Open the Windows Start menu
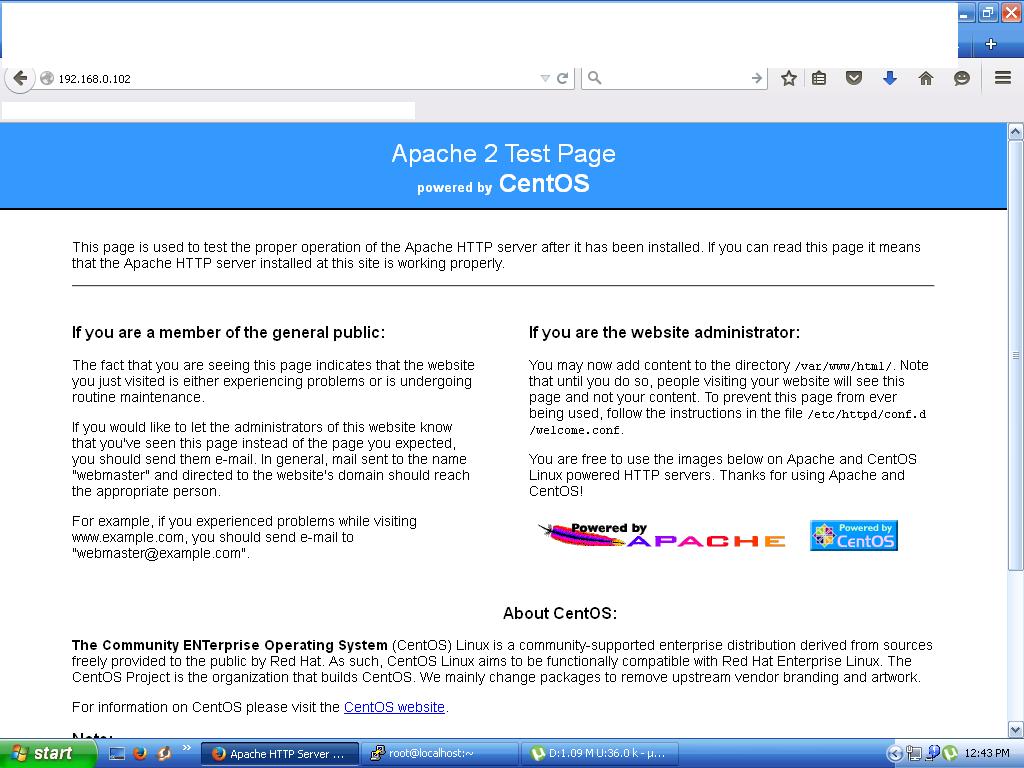Viewport: 1024px width, 768px height. click(x=47, y=754)
